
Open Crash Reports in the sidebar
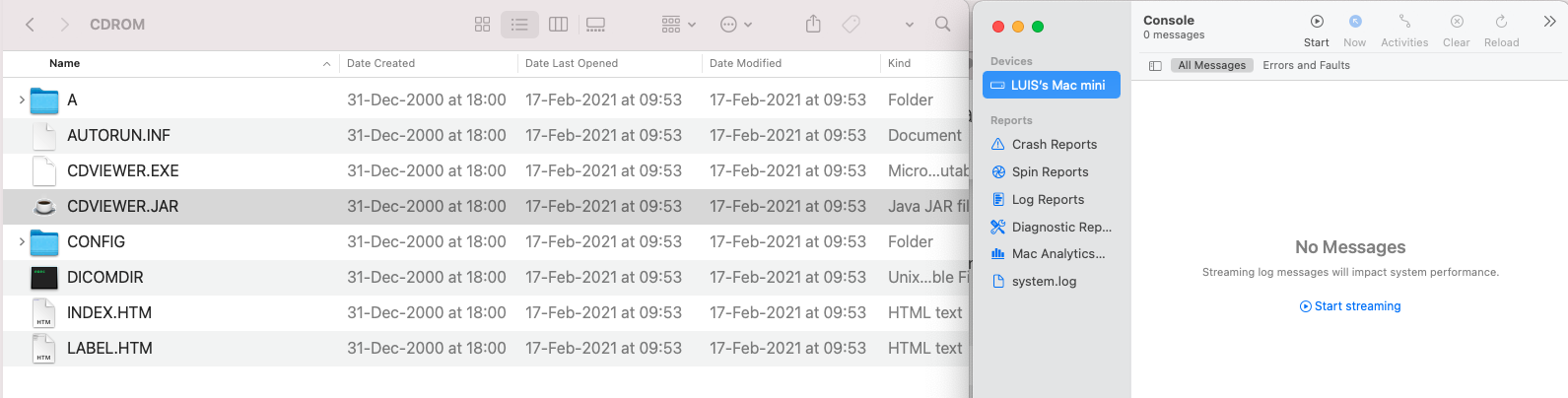(1054, 144)
